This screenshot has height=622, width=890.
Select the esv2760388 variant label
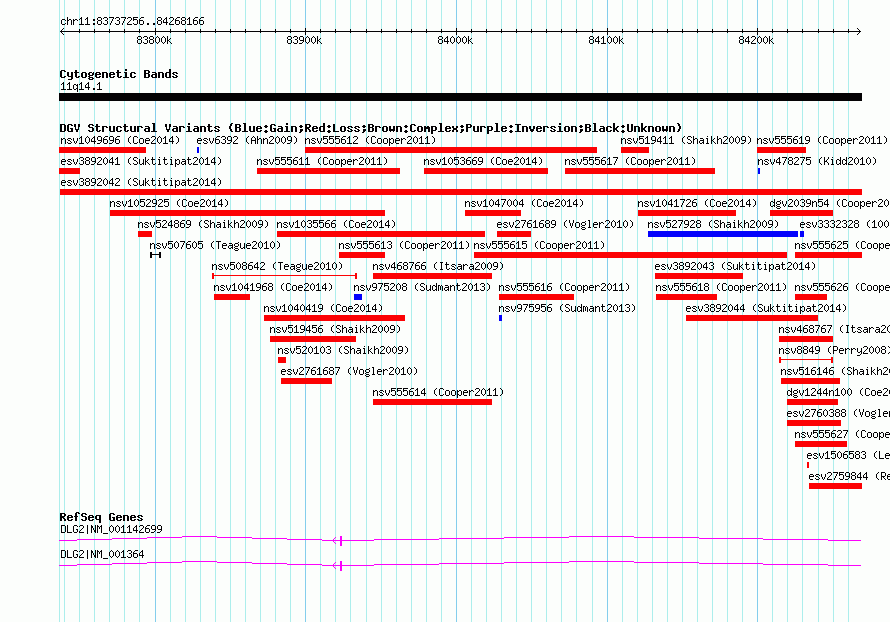pyautogui.click(x=838, y=413)
